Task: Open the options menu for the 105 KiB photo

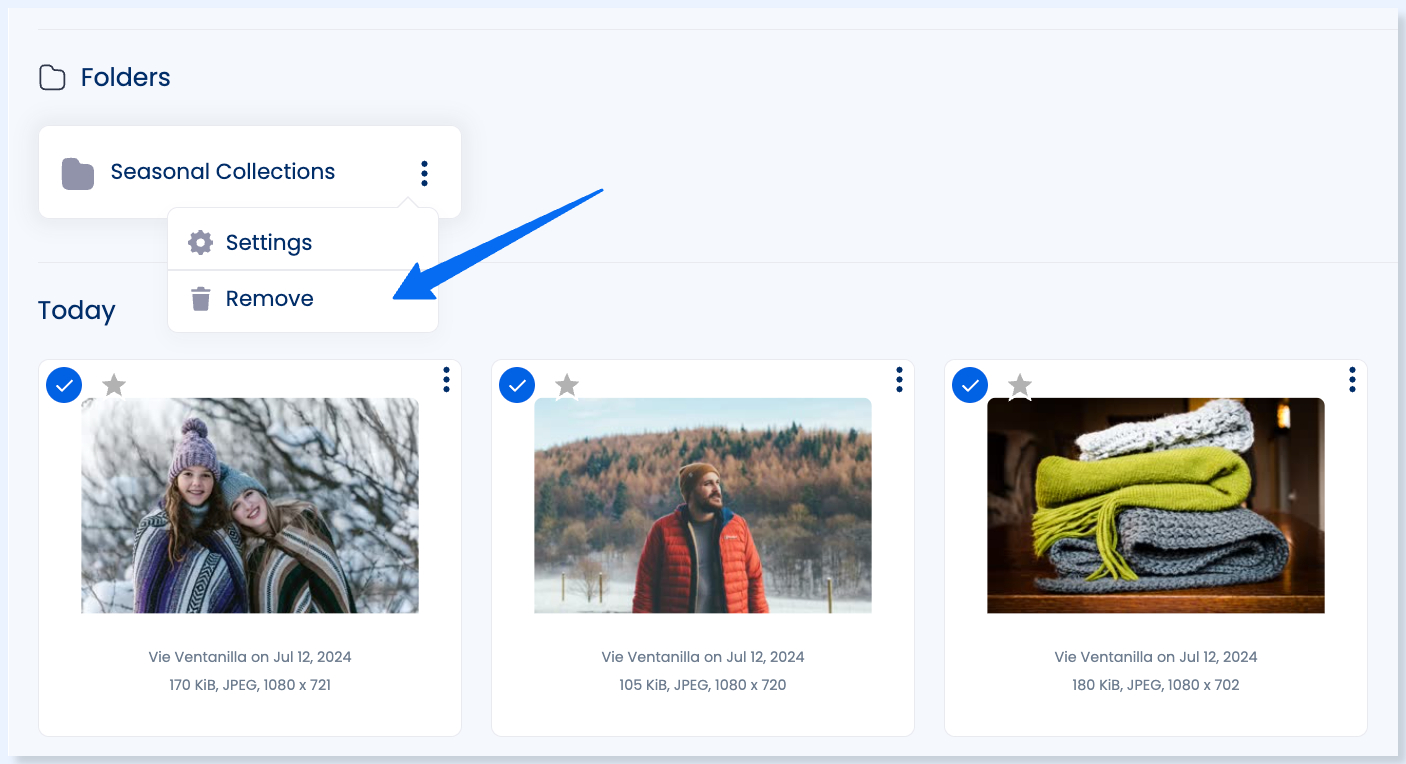Action: pyautogui.click(x=899, y=379)
